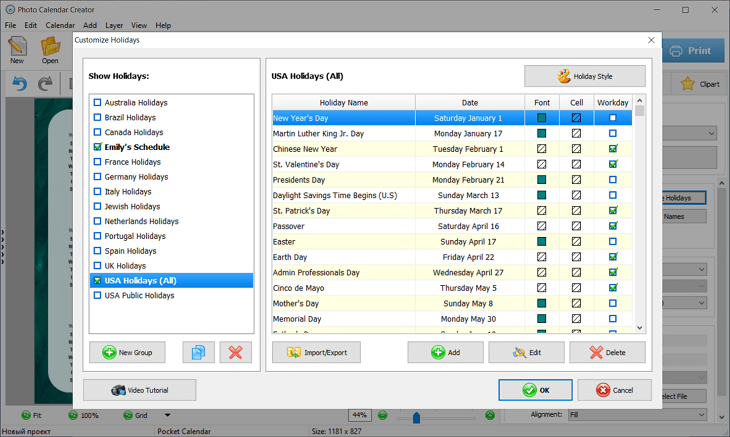The height and width of the screenshot is (437, 730).
Task: Click Font color swatch for Martin Luther King Jr. Day
Action: (x=541, y=134)
